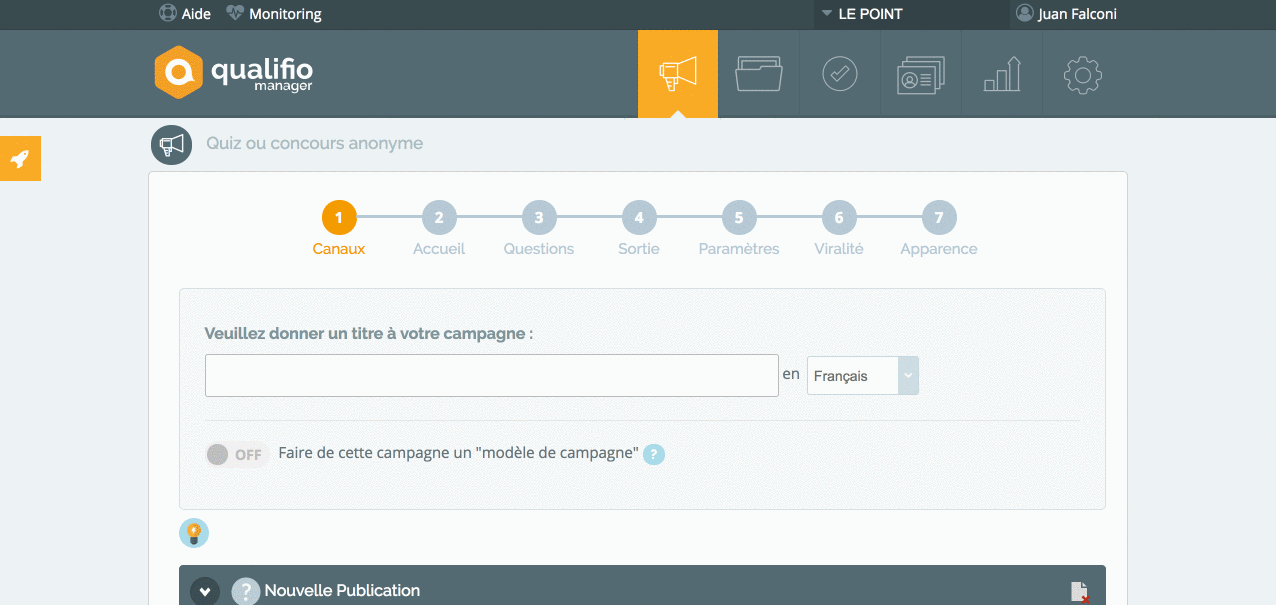Screen dimensions: 1276x605
Task: Go to step 3 Questions
Action: click(539, 229)
